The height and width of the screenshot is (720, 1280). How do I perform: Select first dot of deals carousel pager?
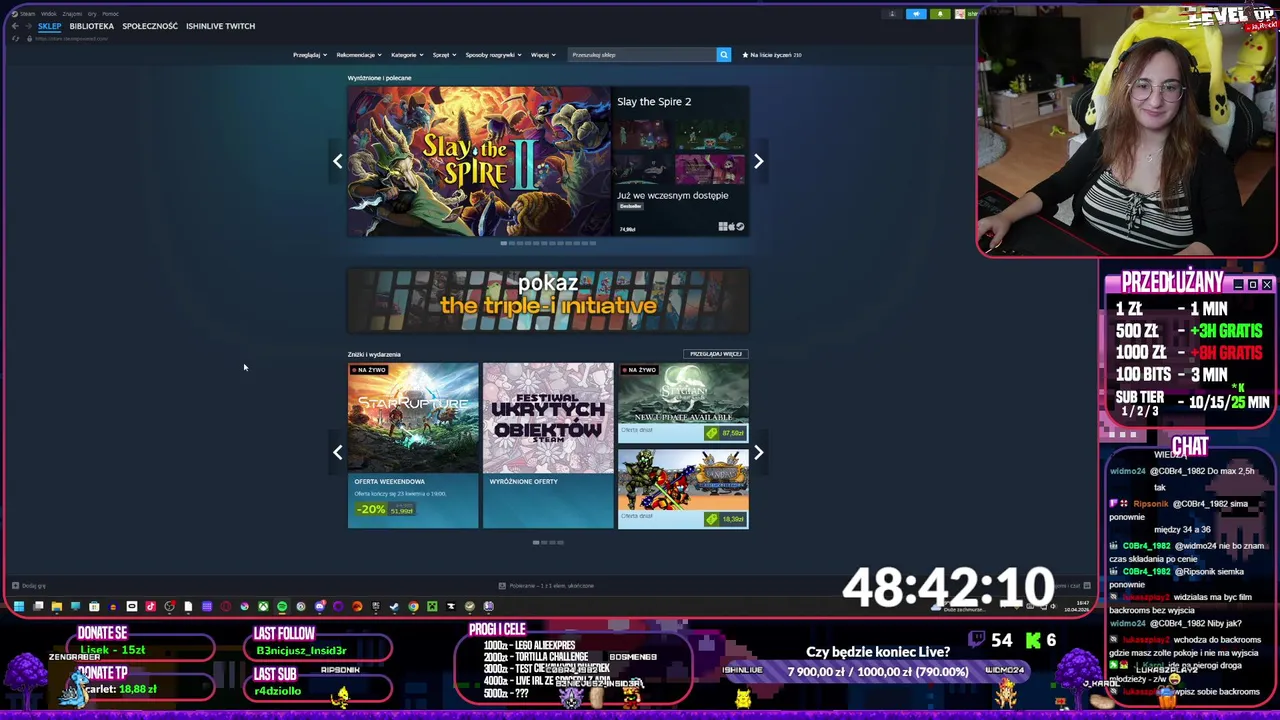(x=536, y=542)
